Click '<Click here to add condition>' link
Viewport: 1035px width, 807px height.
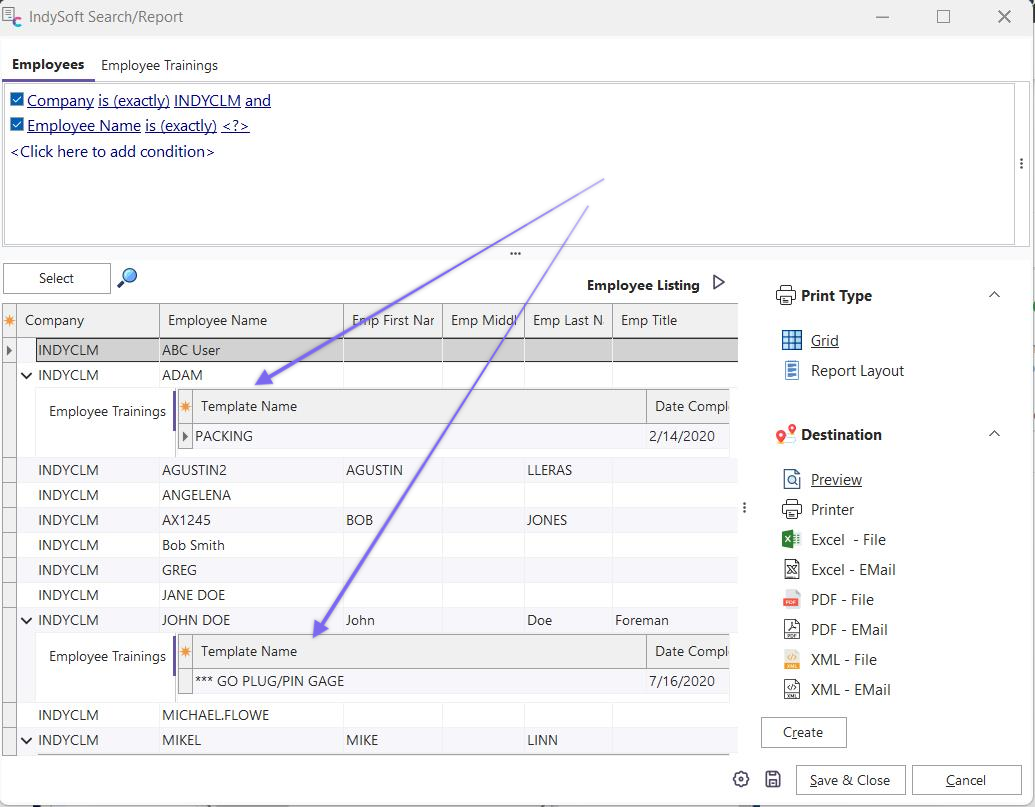[112, 152]
